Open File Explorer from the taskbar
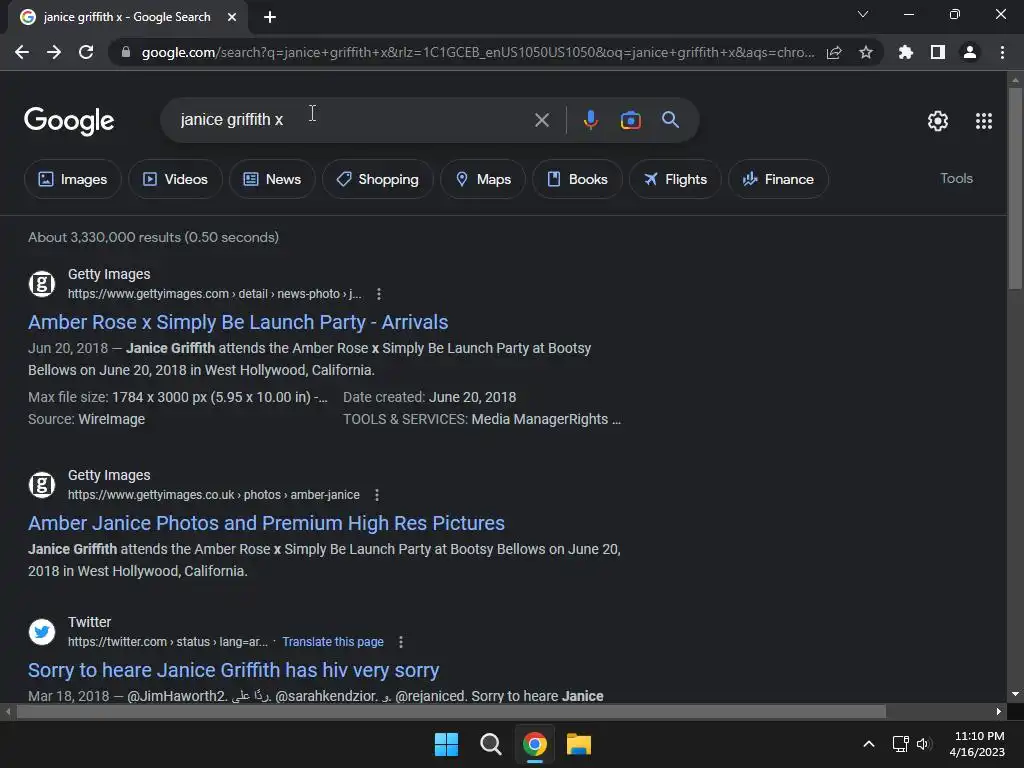The height and width of the screenshot is (768, 1024). click(x=579, y=744)
